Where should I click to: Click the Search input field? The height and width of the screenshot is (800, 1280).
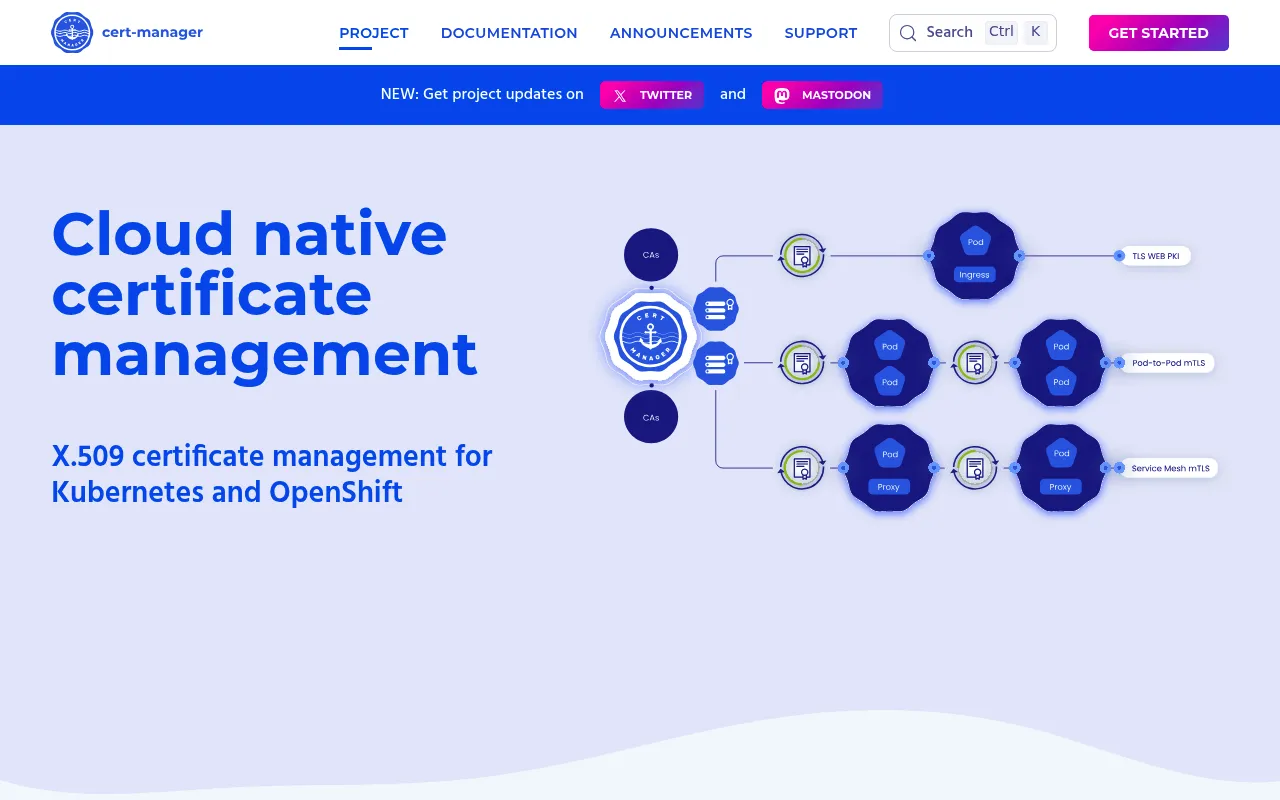[973, 33]
